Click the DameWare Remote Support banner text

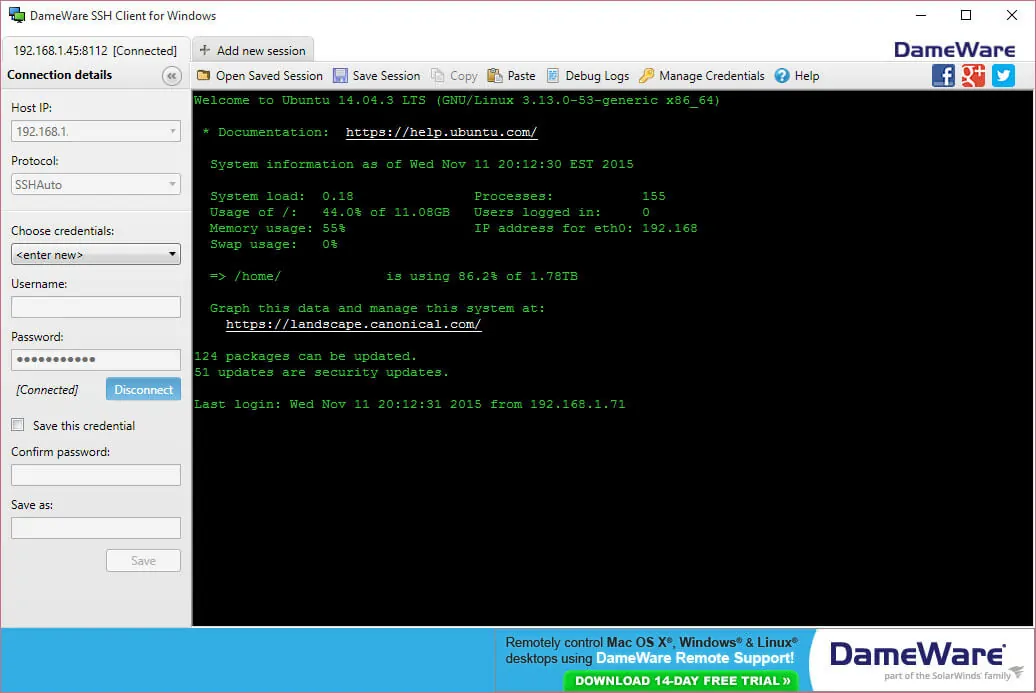(x=695, y=658)
